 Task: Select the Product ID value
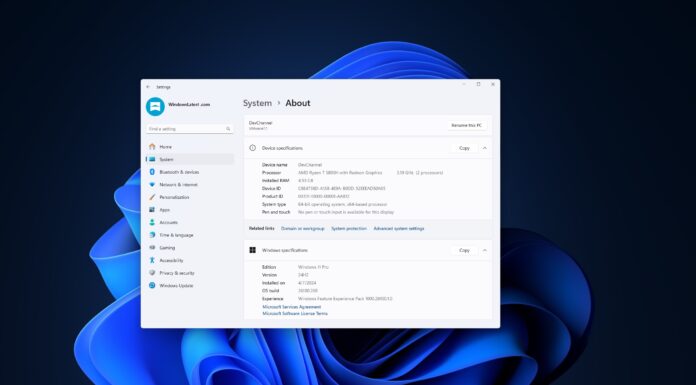[x=324, y=196]
